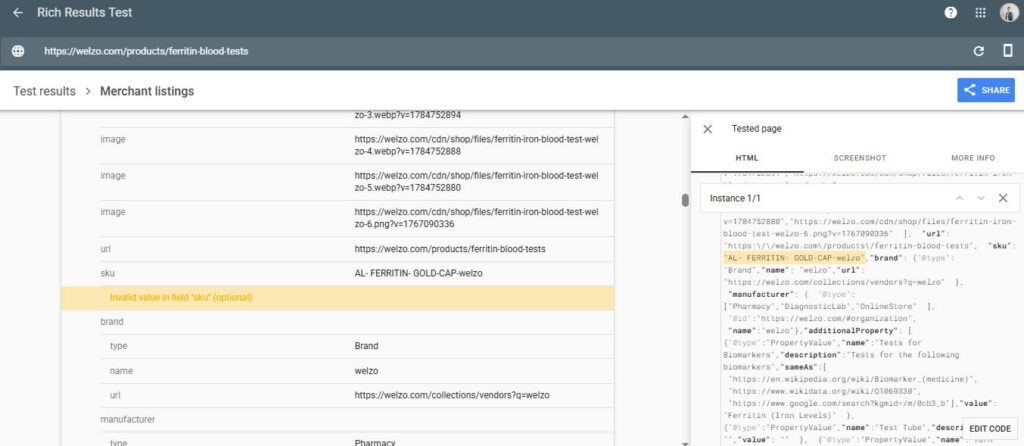Image resolution: width=1024 pixels, height=446 pixels.
Task: Switch device using the smartphone icon
Action: coord(1008,51)
